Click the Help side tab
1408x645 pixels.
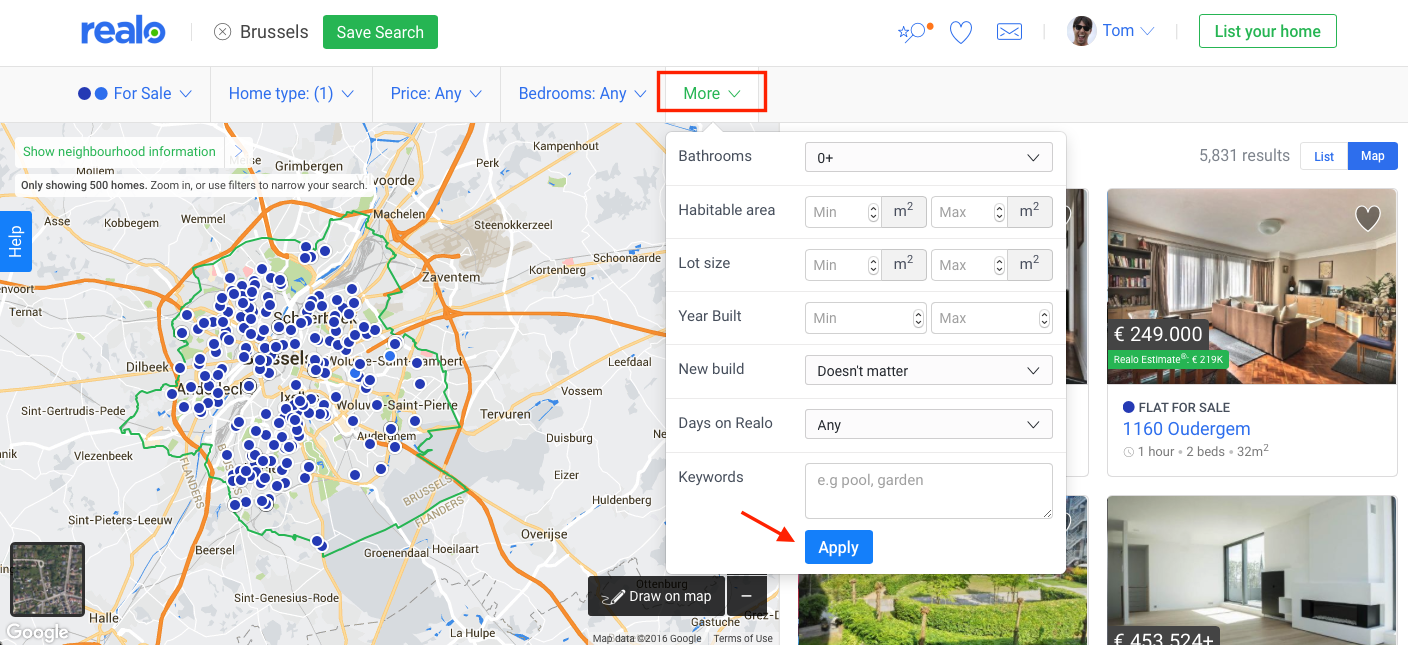pyautogui.click(x=16, y=241)
